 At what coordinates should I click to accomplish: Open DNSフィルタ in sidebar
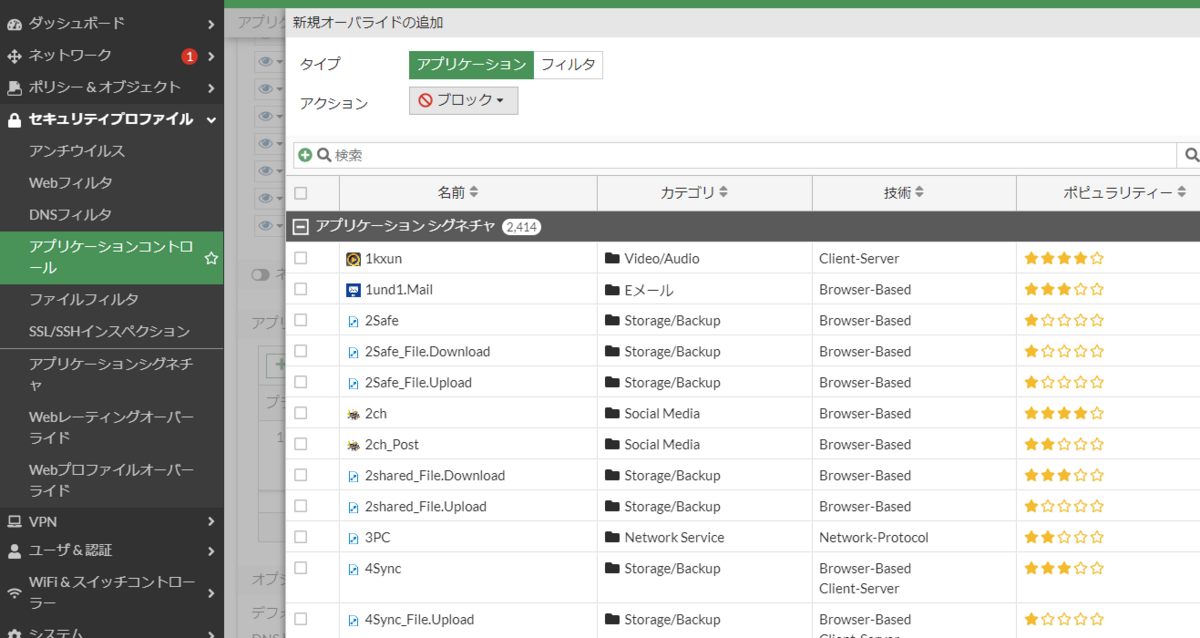(70, 215)
